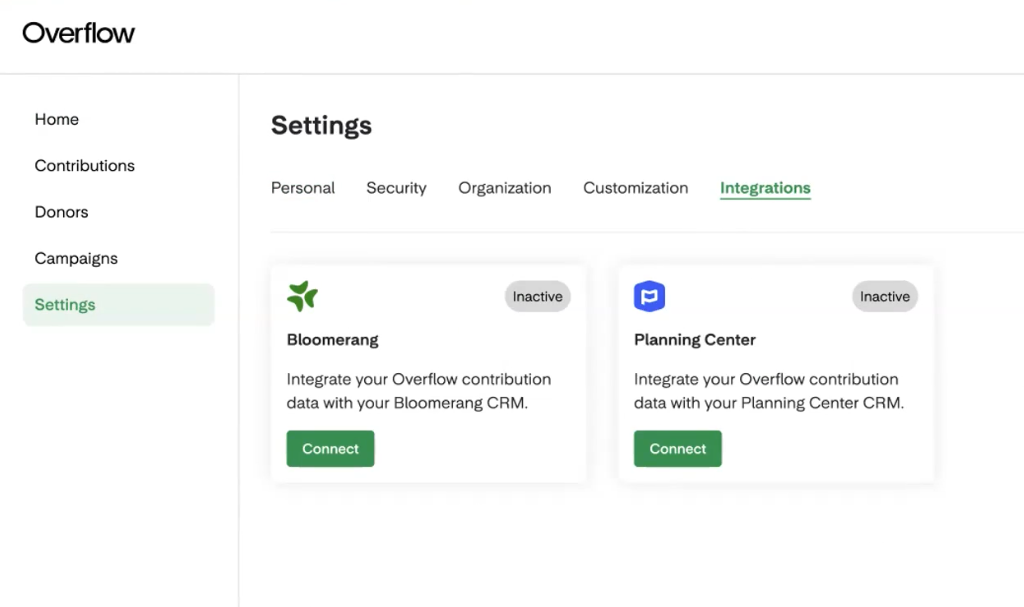The image size is (1024, 607).
Task: Connect the Planning Center integration
Action: (x=677, y=449)
